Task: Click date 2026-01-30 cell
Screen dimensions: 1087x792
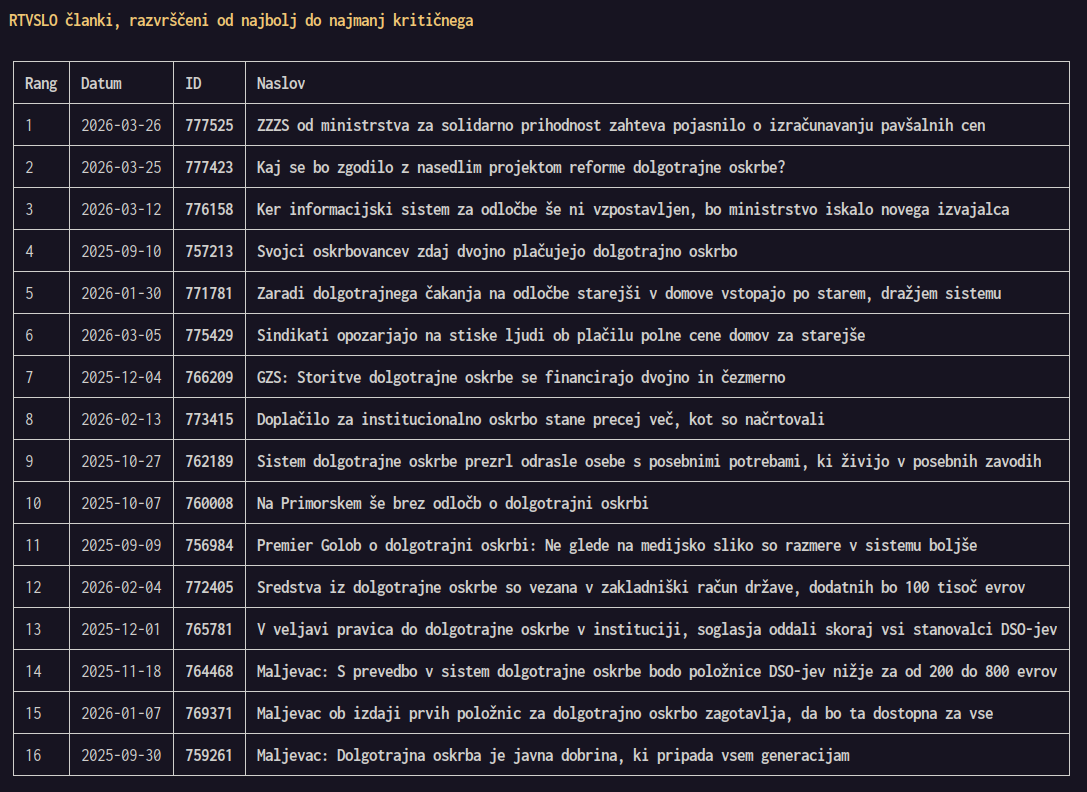Action: (x=121, y=293)
